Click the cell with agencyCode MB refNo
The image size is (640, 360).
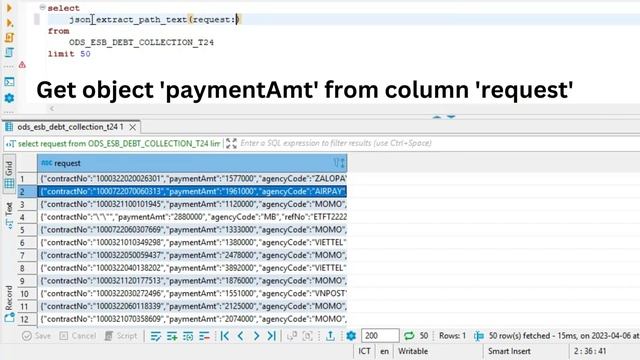[192, 217]
